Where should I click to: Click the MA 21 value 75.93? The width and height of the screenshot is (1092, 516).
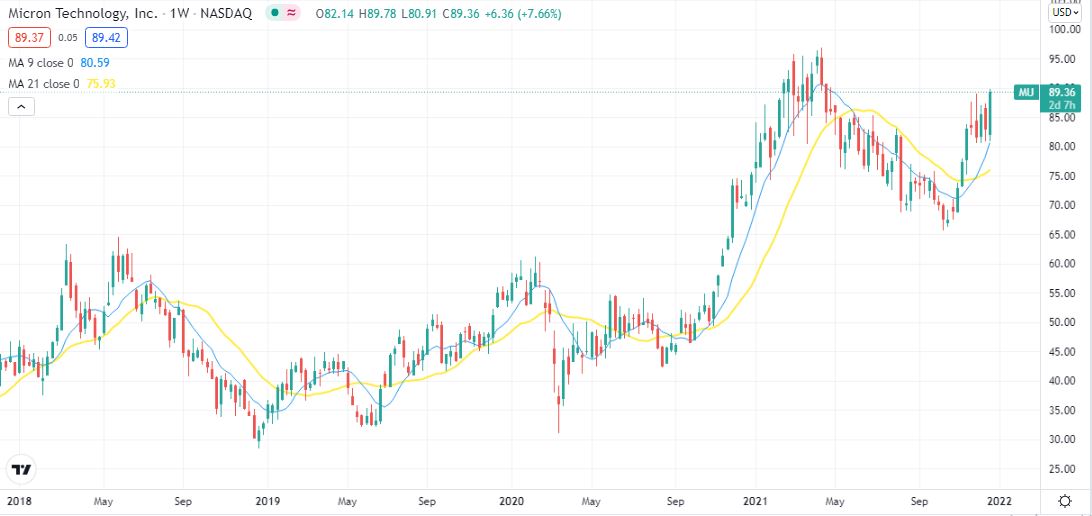click(101, 84)
